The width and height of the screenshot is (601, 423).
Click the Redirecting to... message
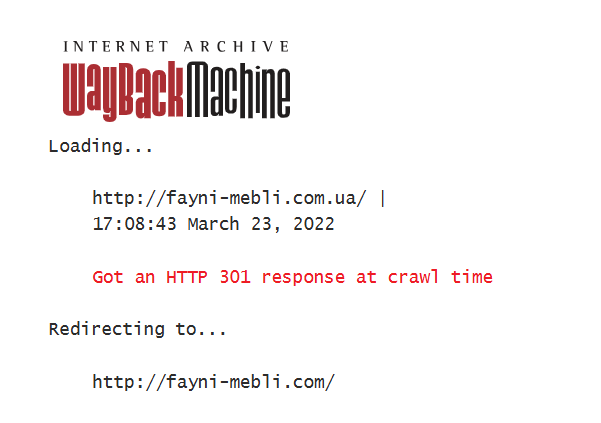(137, 329)
